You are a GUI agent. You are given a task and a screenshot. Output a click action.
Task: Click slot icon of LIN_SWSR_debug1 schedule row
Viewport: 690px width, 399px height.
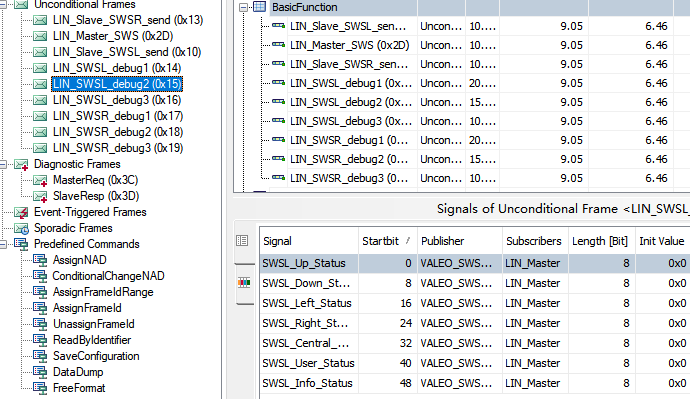279,139
